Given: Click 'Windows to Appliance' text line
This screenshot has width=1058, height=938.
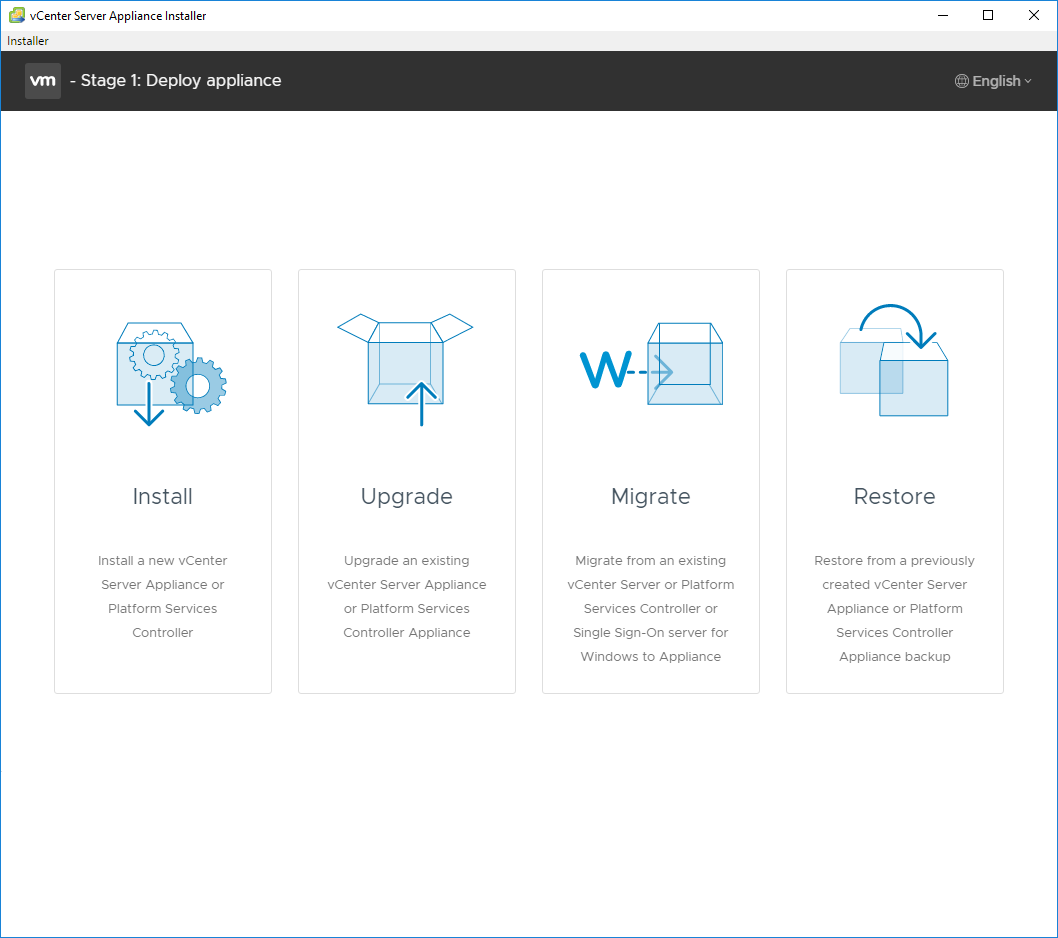Looking at the screenshot, I should (650, 657).
